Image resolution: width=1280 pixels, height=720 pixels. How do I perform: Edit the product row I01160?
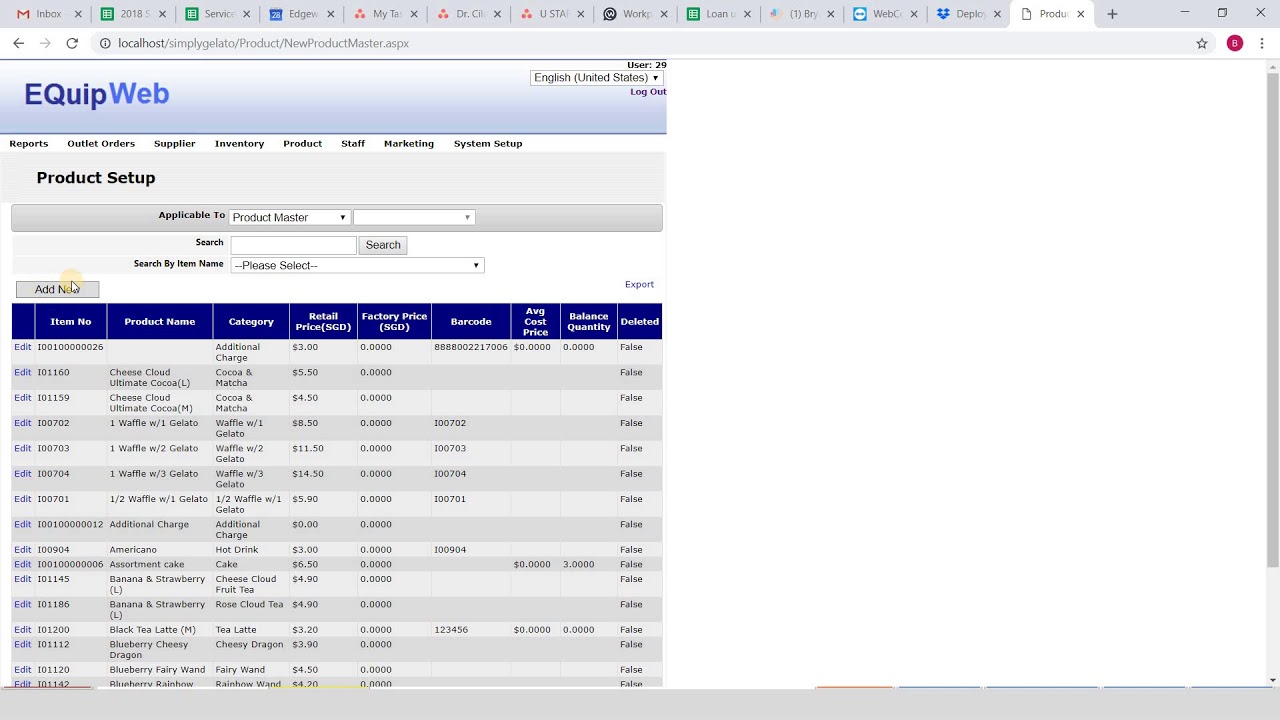click(22, 372)
